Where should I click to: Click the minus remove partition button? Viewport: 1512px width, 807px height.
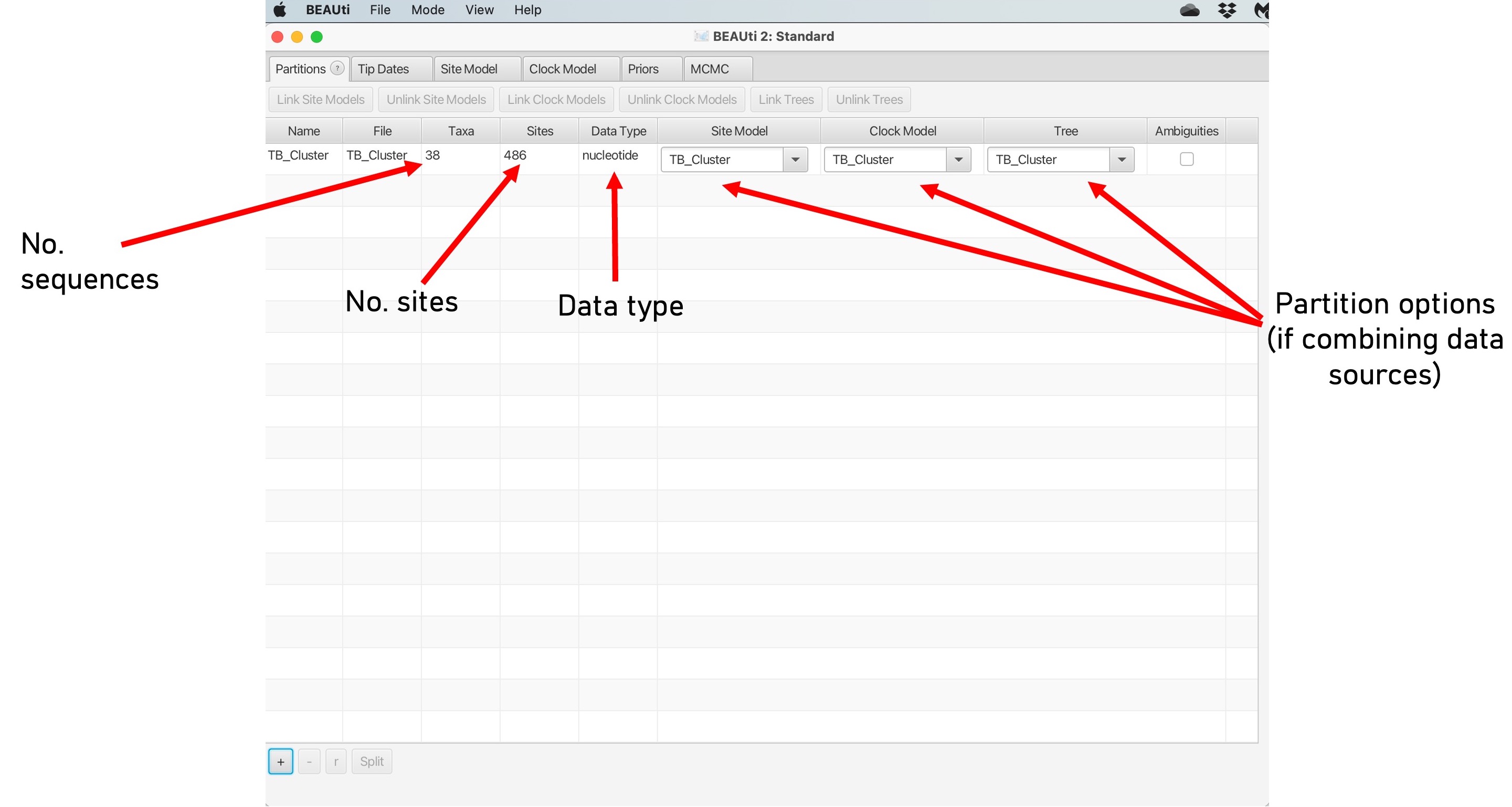click(x=309, y=762)
